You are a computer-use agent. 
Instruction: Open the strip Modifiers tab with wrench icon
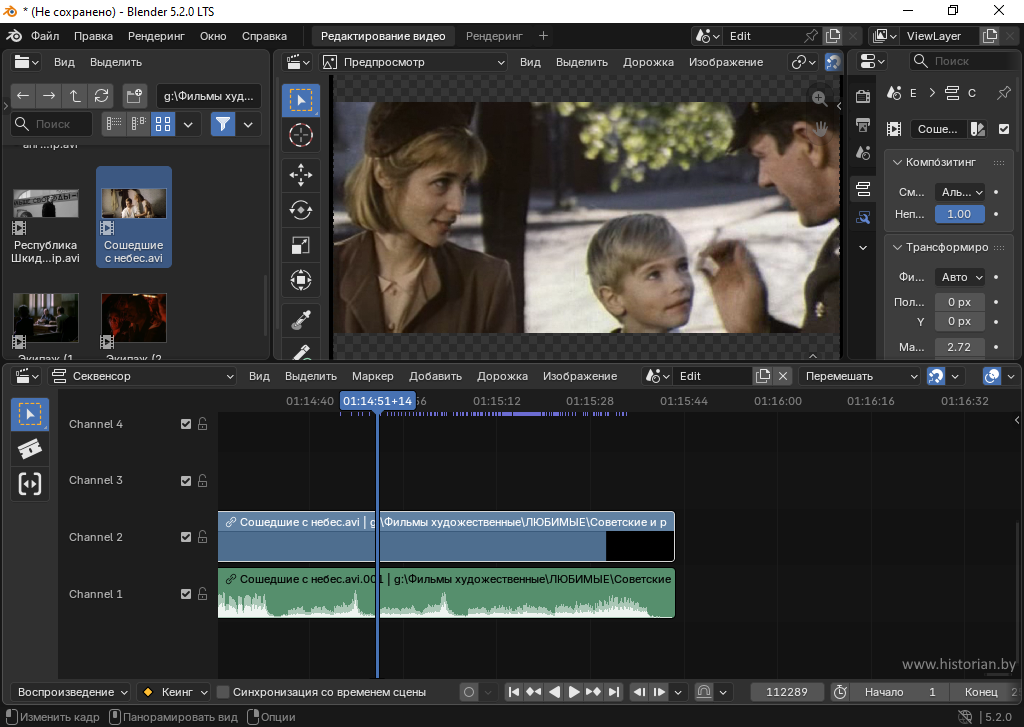point(863,218)
